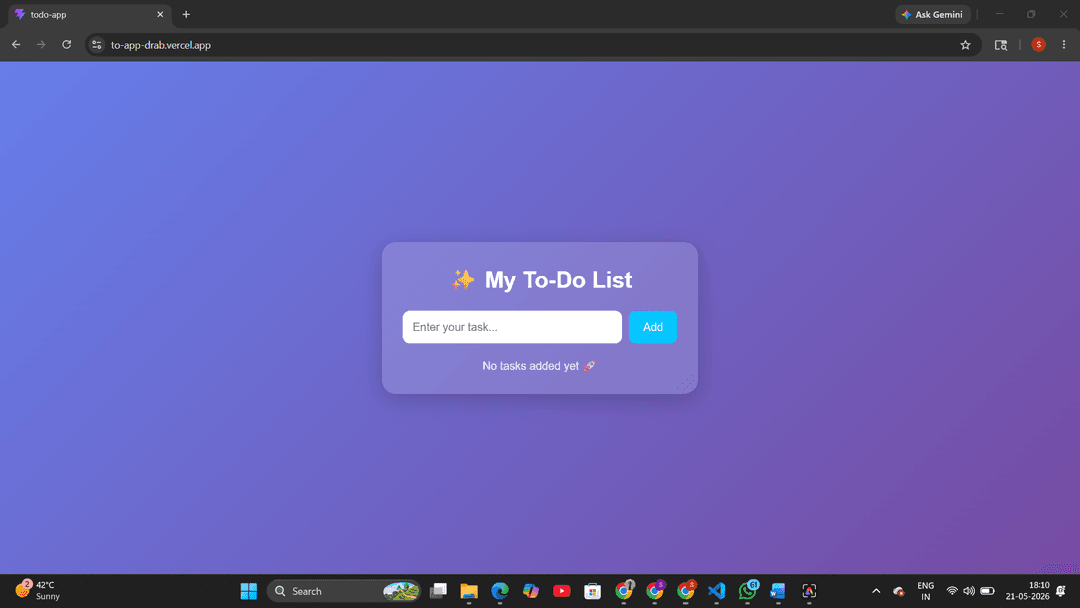
Task: Bookmark this page with the star icon
Action: coord(965,45)
